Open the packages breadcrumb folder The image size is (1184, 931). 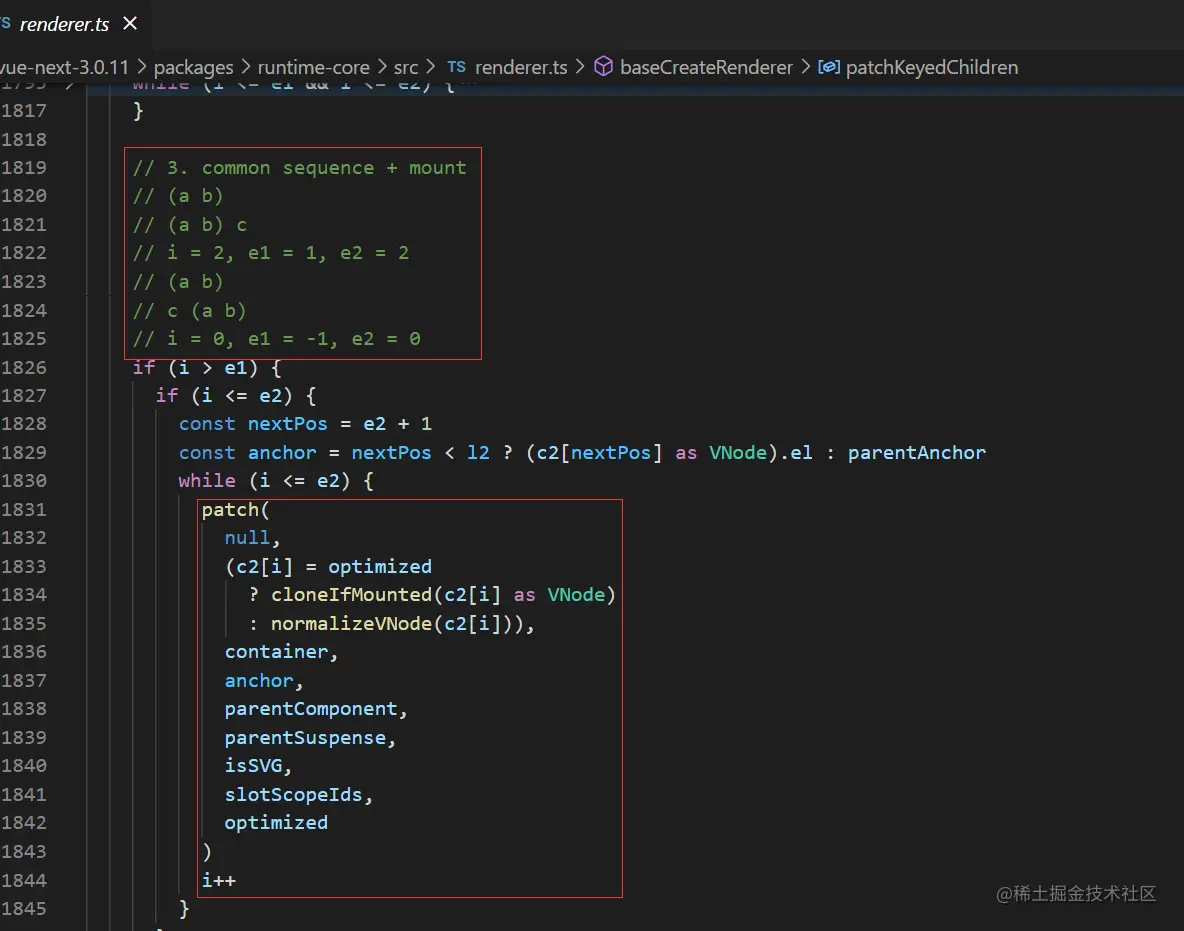point(193,67)
